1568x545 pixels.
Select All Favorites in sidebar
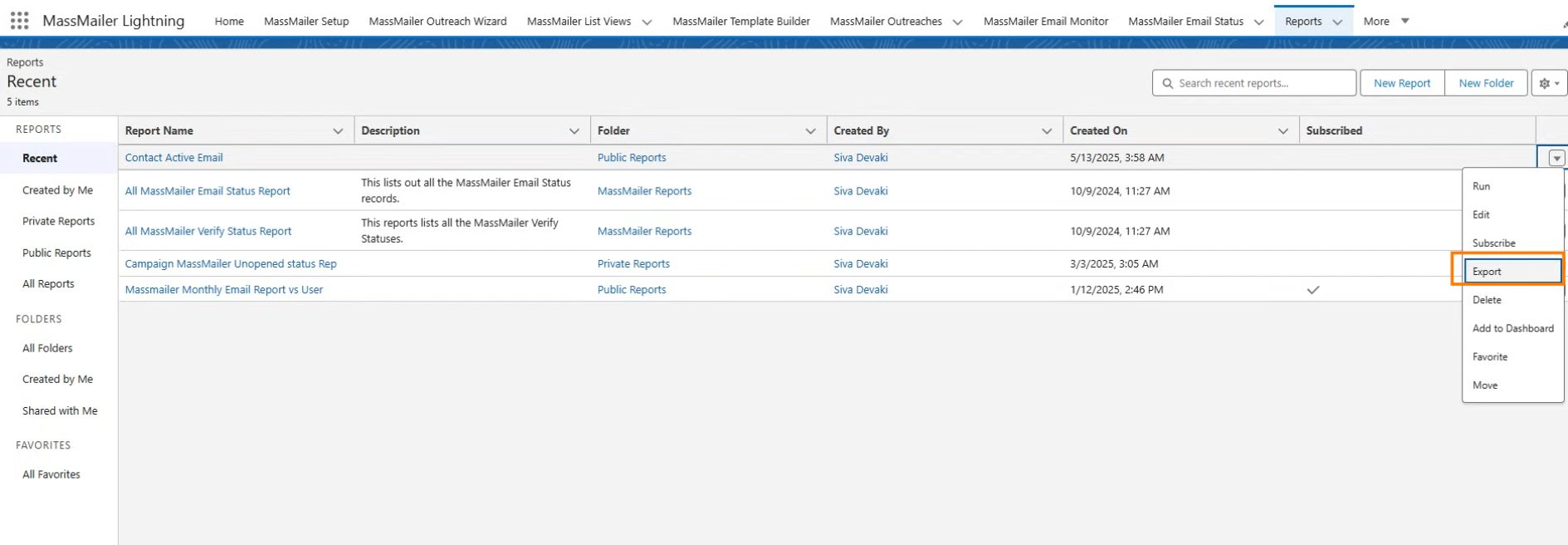point(51,474)
